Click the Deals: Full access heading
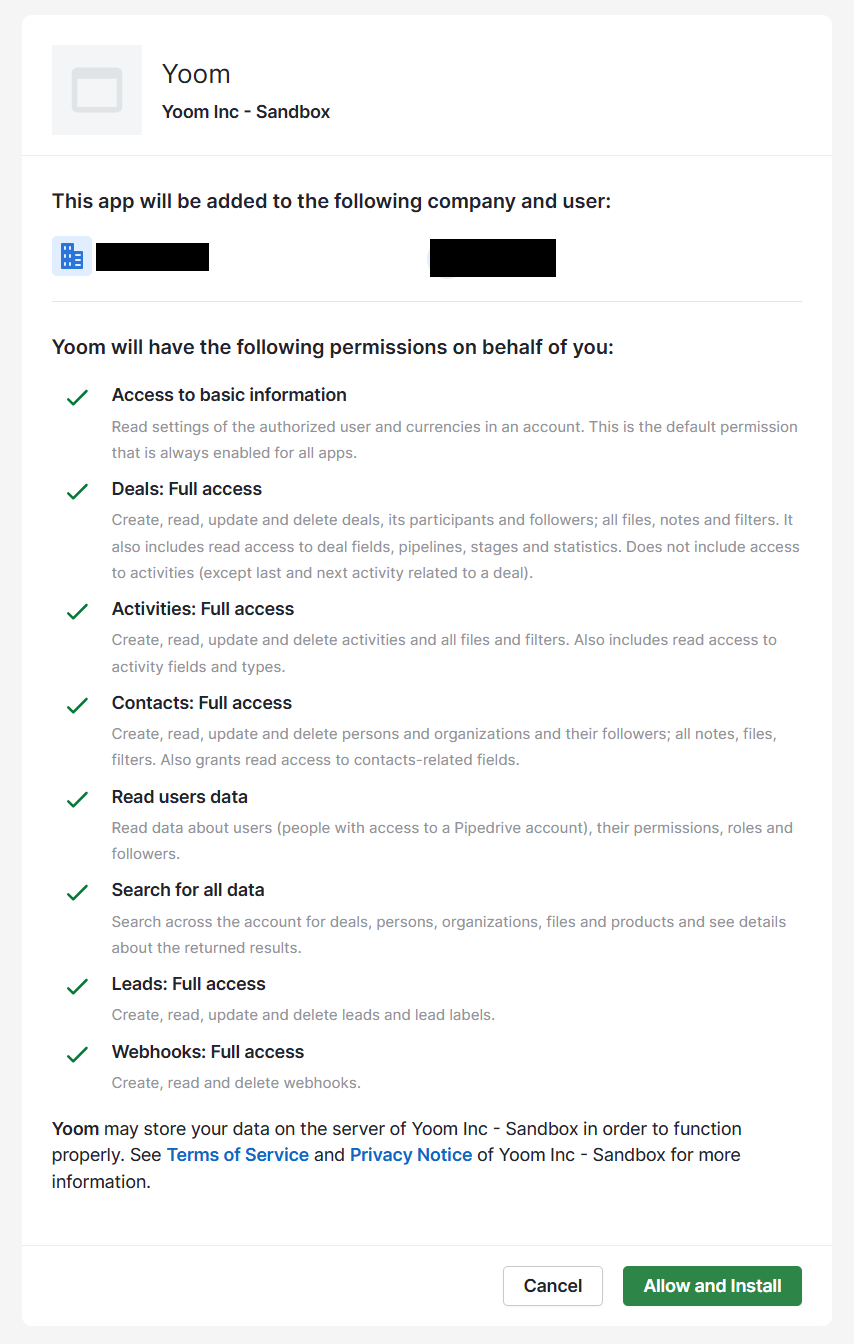 click(187, 489)
